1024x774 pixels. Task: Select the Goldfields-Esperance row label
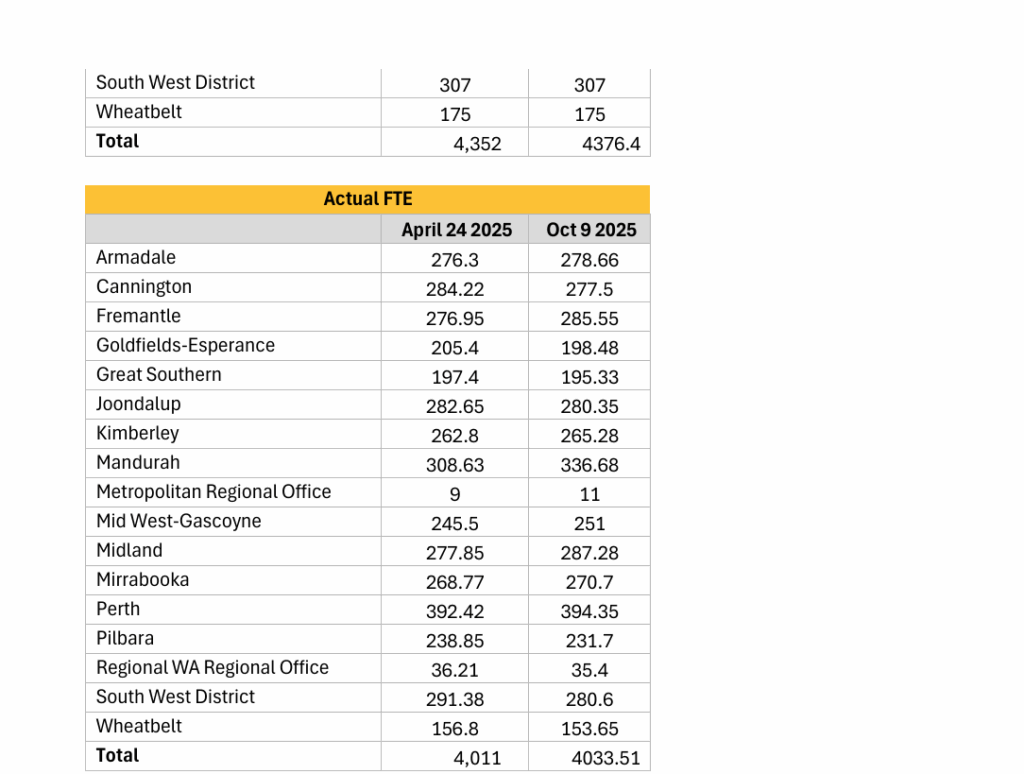185,345
